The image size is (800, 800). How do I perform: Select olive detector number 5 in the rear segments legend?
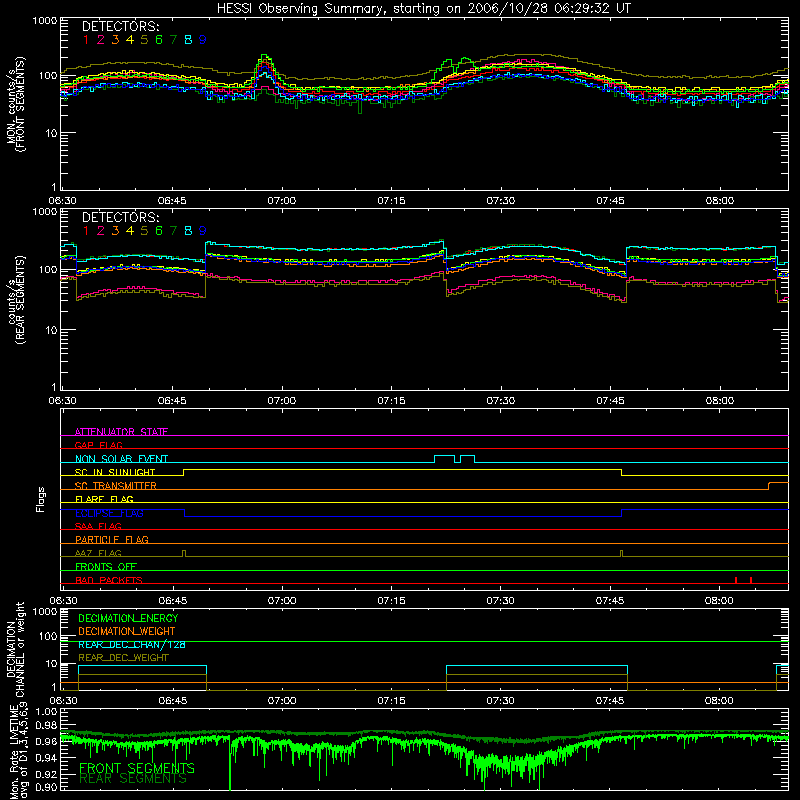coord(144,231)
